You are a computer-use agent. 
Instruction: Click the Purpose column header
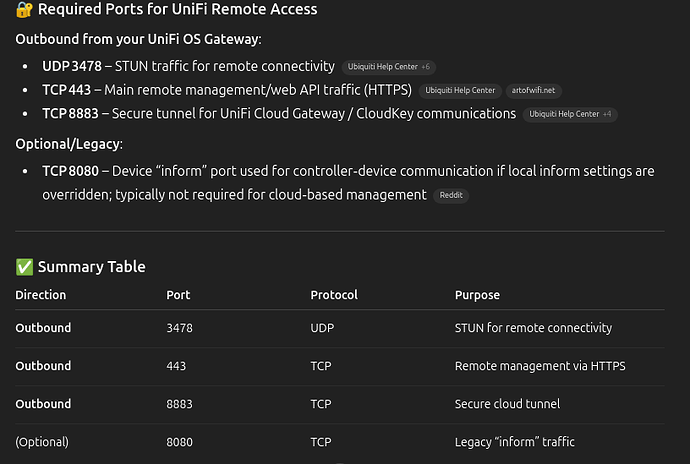[x=477, y=295]
